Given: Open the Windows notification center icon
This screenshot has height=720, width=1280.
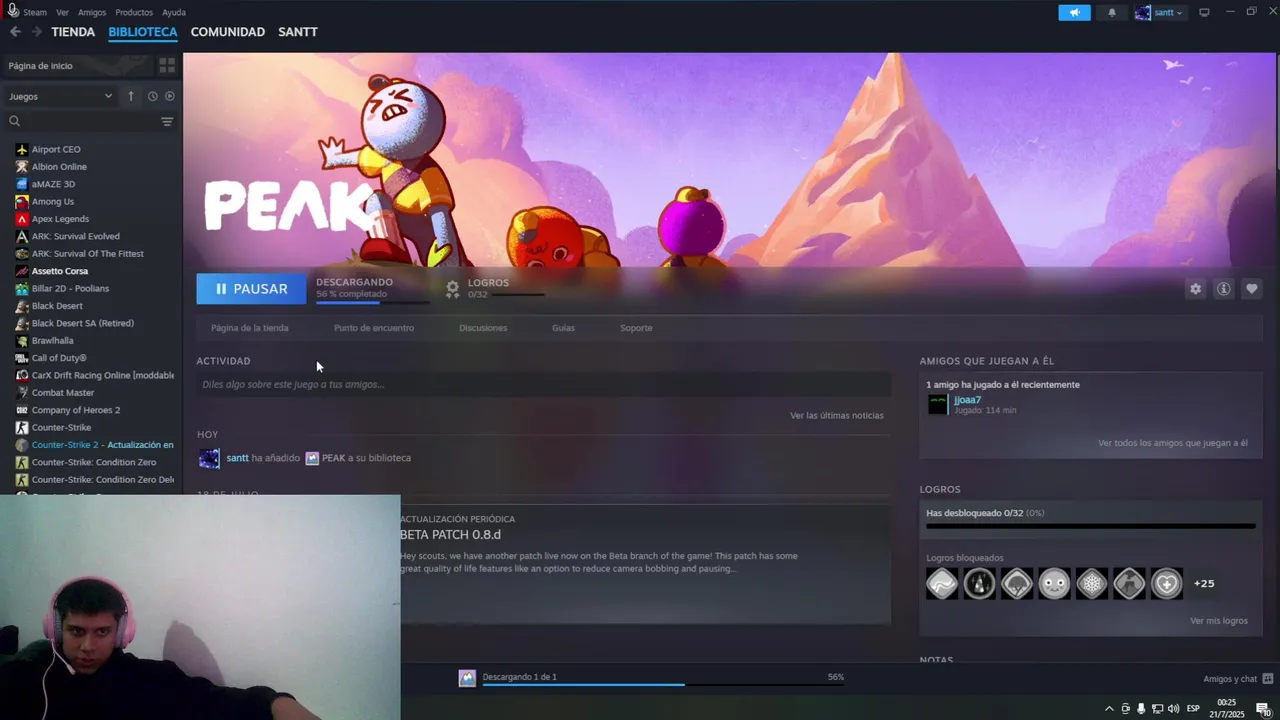Looking at the screenshot, I should pyautogui.click(x=1263, y=708).
